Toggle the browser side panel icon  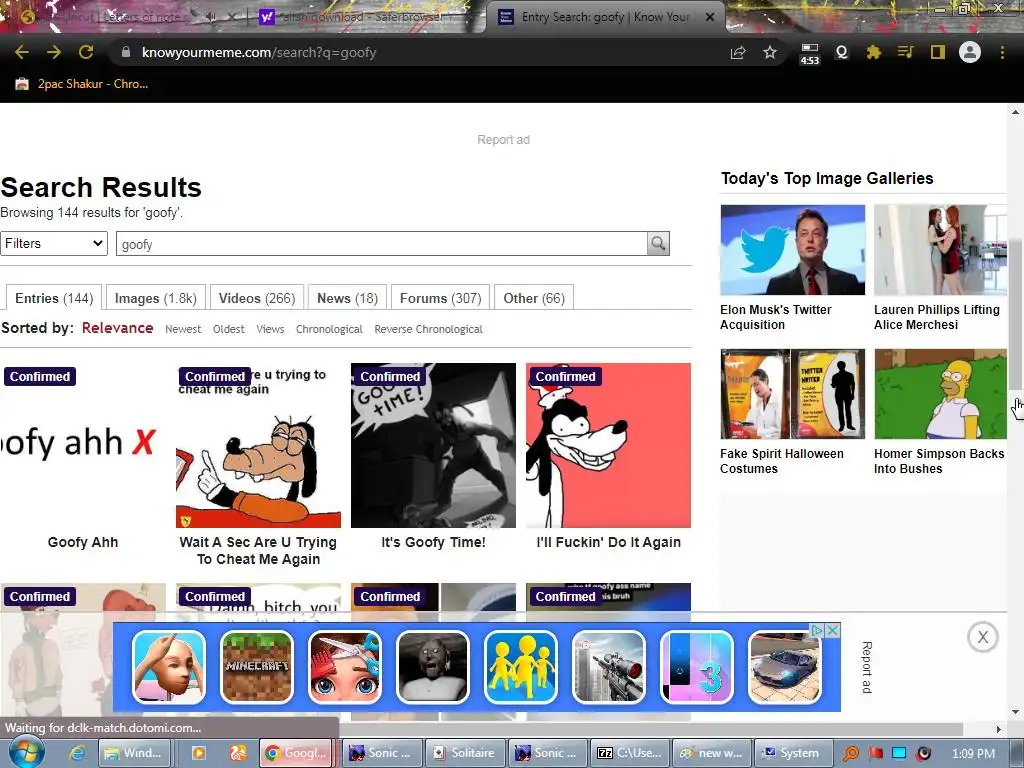938,52
